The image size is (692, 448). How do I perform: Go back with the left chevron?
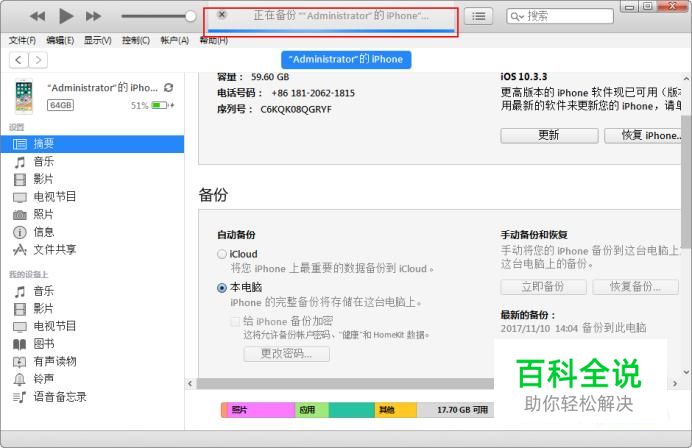19,60
